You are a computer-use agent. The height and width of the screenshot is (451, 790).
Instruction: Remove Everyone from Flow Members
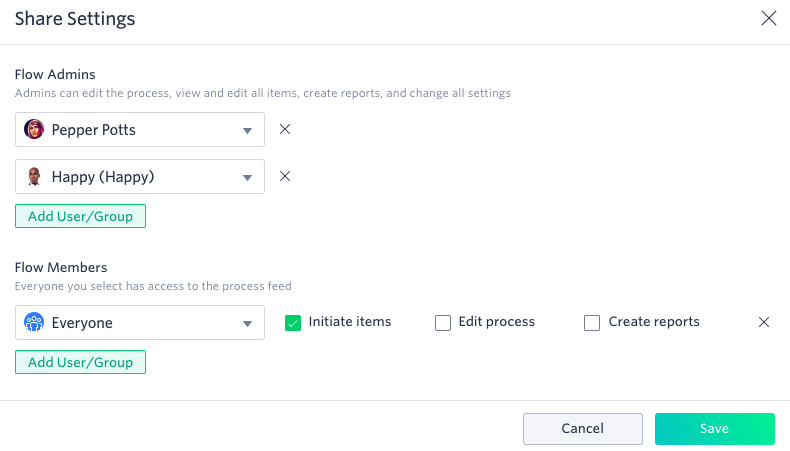(x=764, y=322)
